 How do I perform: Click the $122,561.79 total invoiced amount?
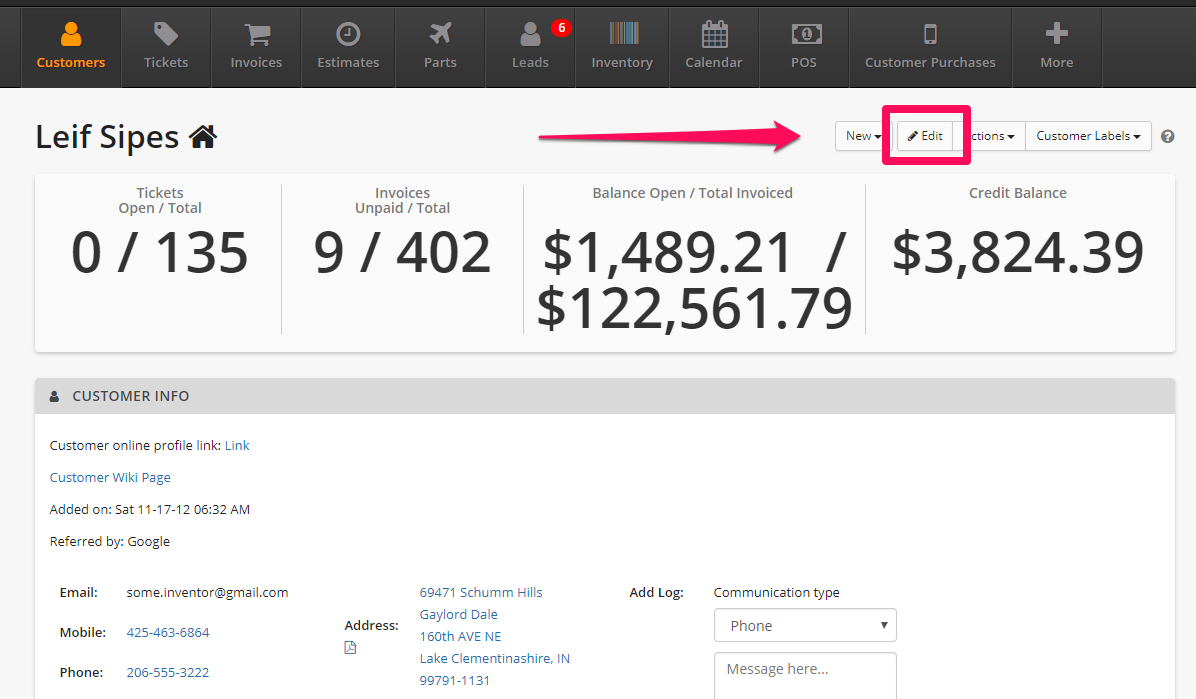[x=694, y=308]
